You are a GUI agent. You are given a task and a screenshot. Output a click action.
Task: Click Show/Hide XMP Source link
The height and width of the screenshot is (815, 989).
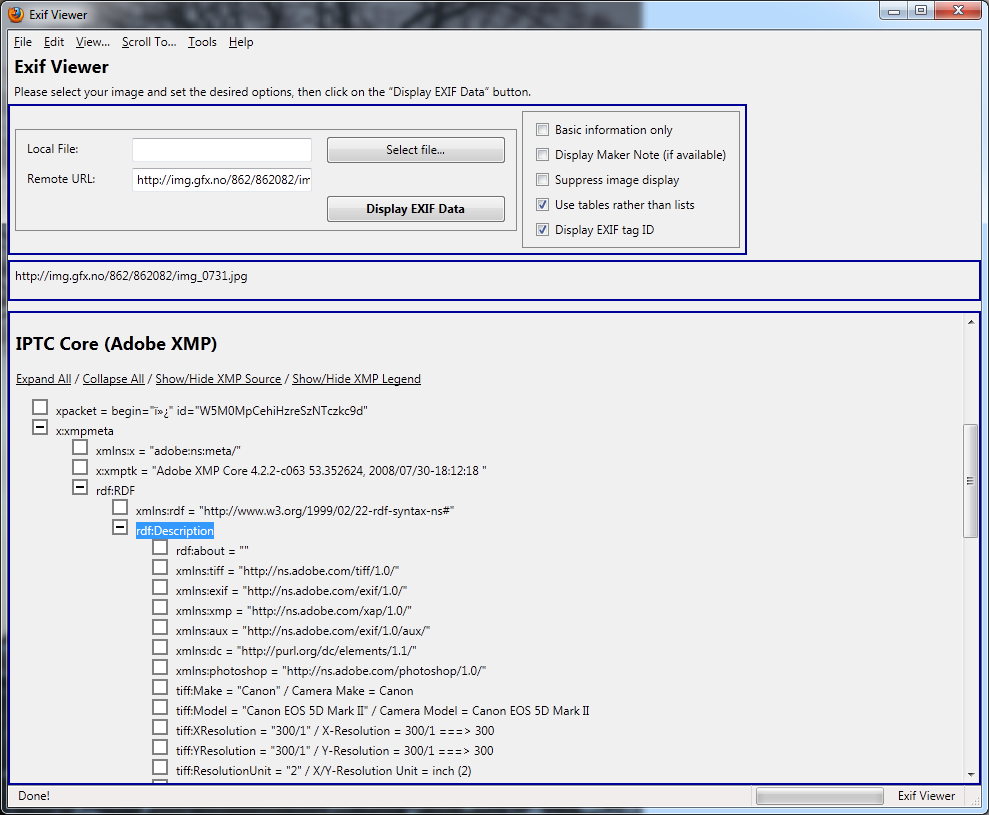[x=218, y=378]
